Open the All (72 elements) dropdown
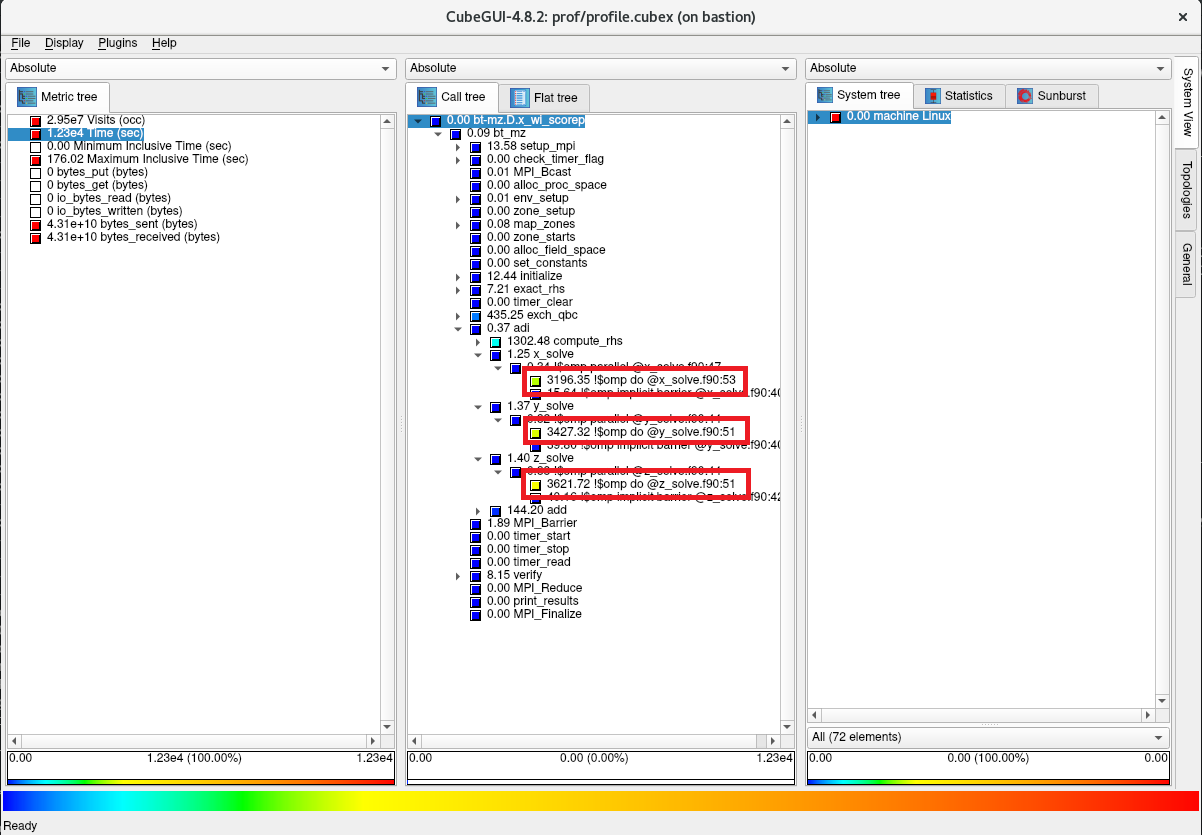The height and width of the screenshot is (835, 1202). [986, 737]
